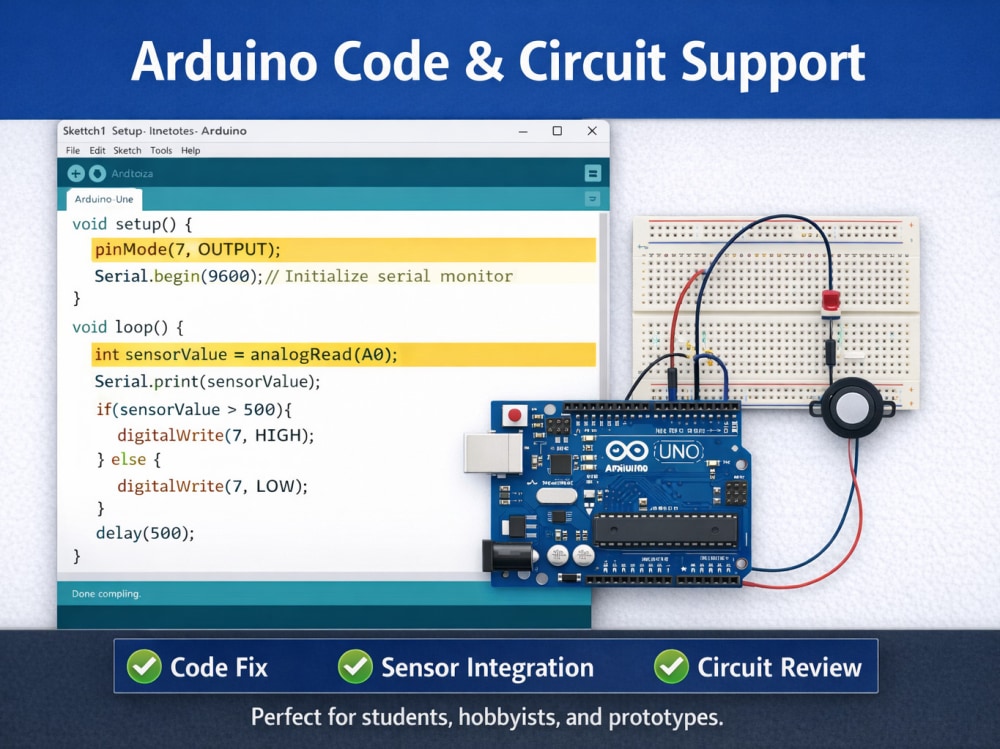
Task: Click the 'Arduino Code & Circuit Support' heading
Action: (x=498, y=63)
